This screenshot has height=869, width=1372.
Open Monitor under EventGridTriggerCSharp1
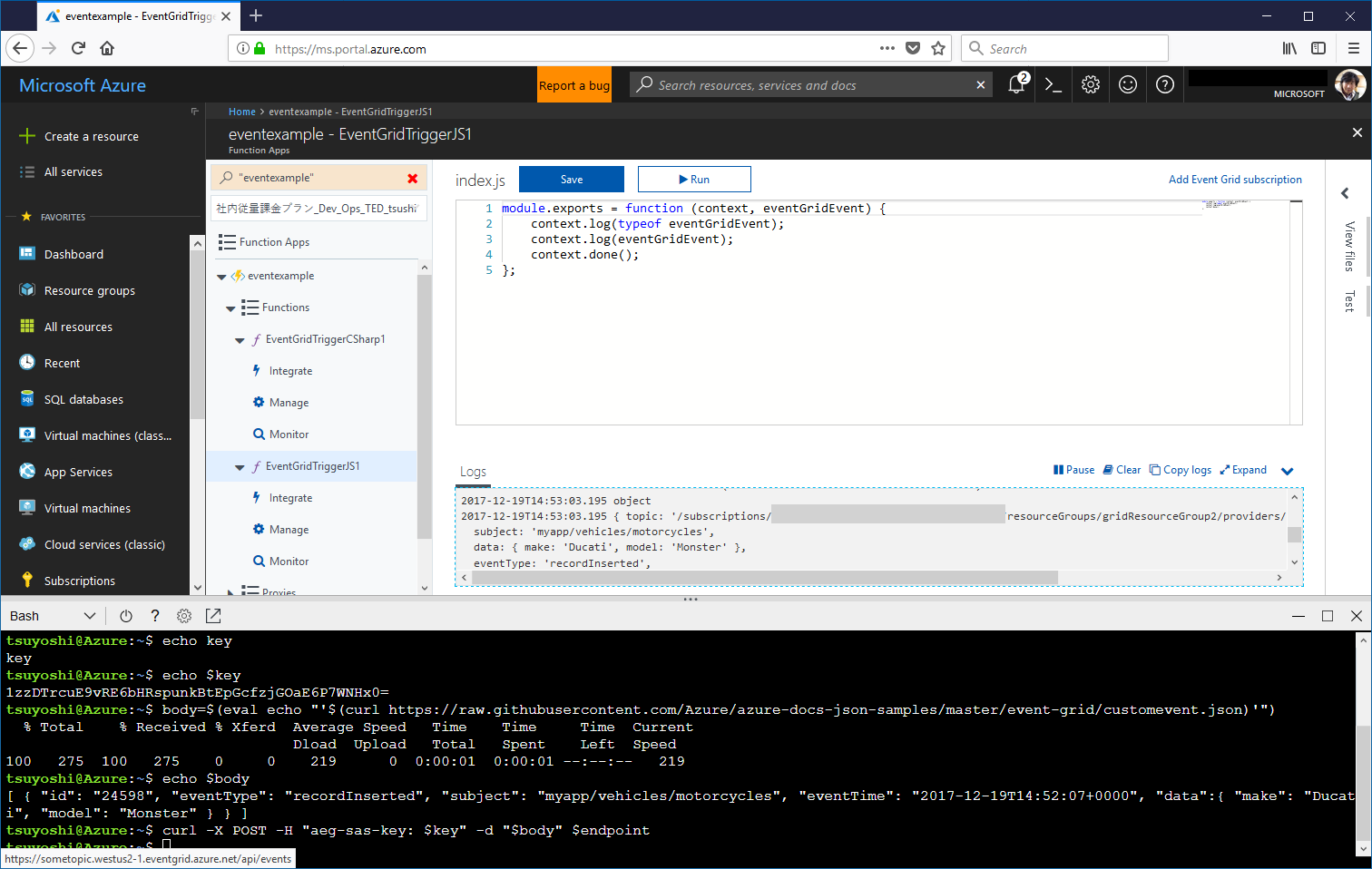pos(289,434)
